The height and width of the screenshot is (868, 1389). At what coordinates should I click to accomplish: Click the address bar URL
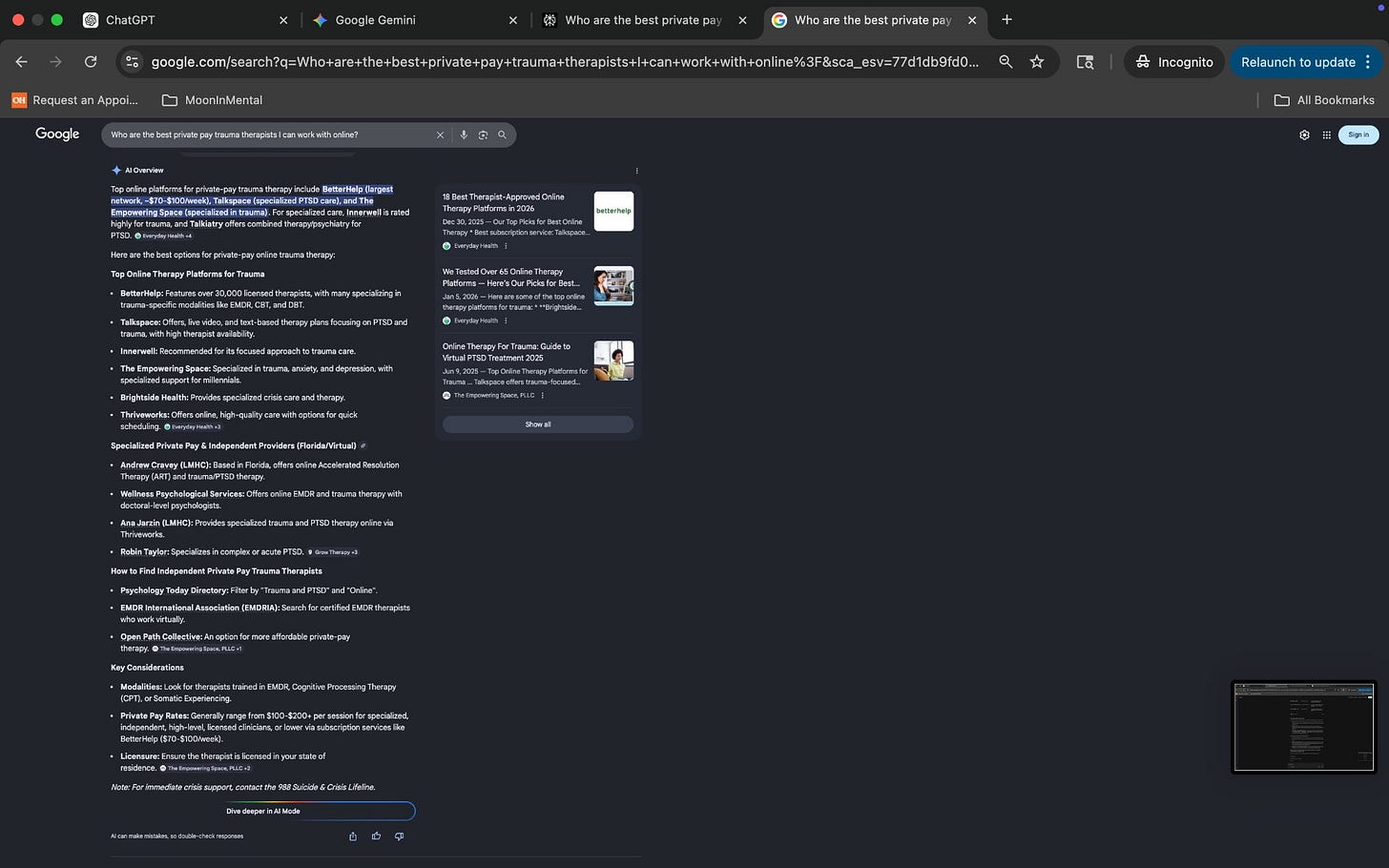[x=565, y=62]
